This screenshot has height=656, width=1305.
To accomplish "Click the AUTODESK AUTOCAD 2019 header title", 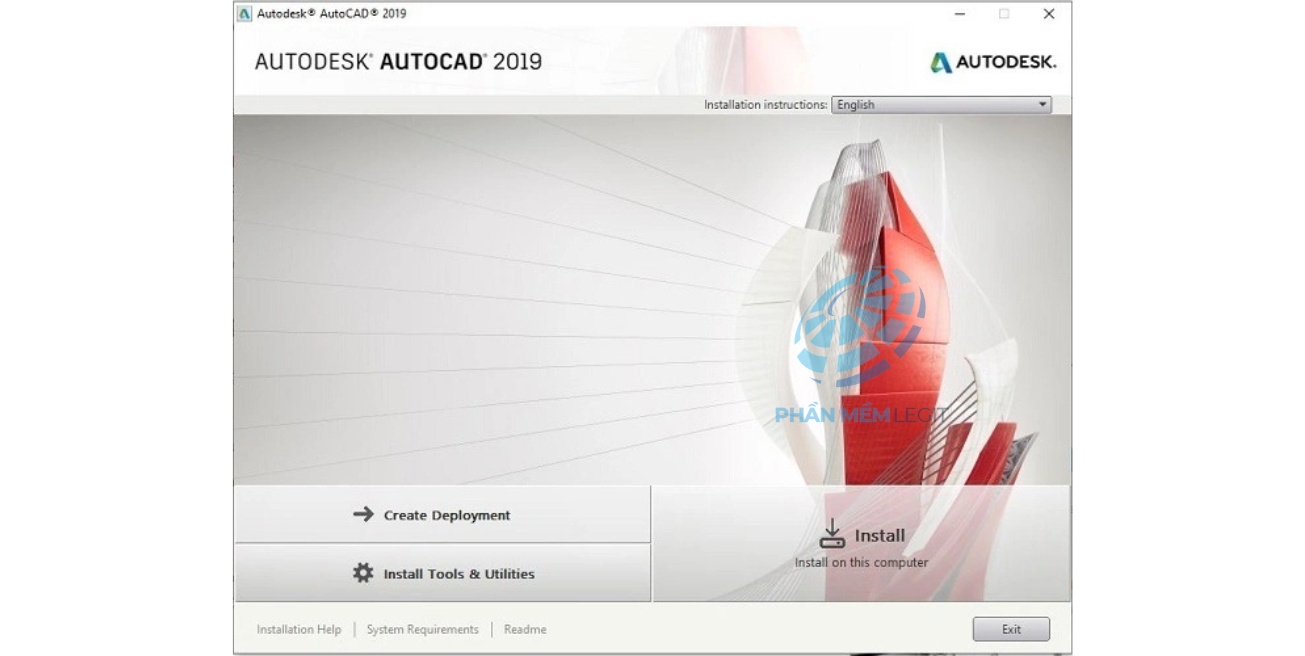I will click(398, 61).
